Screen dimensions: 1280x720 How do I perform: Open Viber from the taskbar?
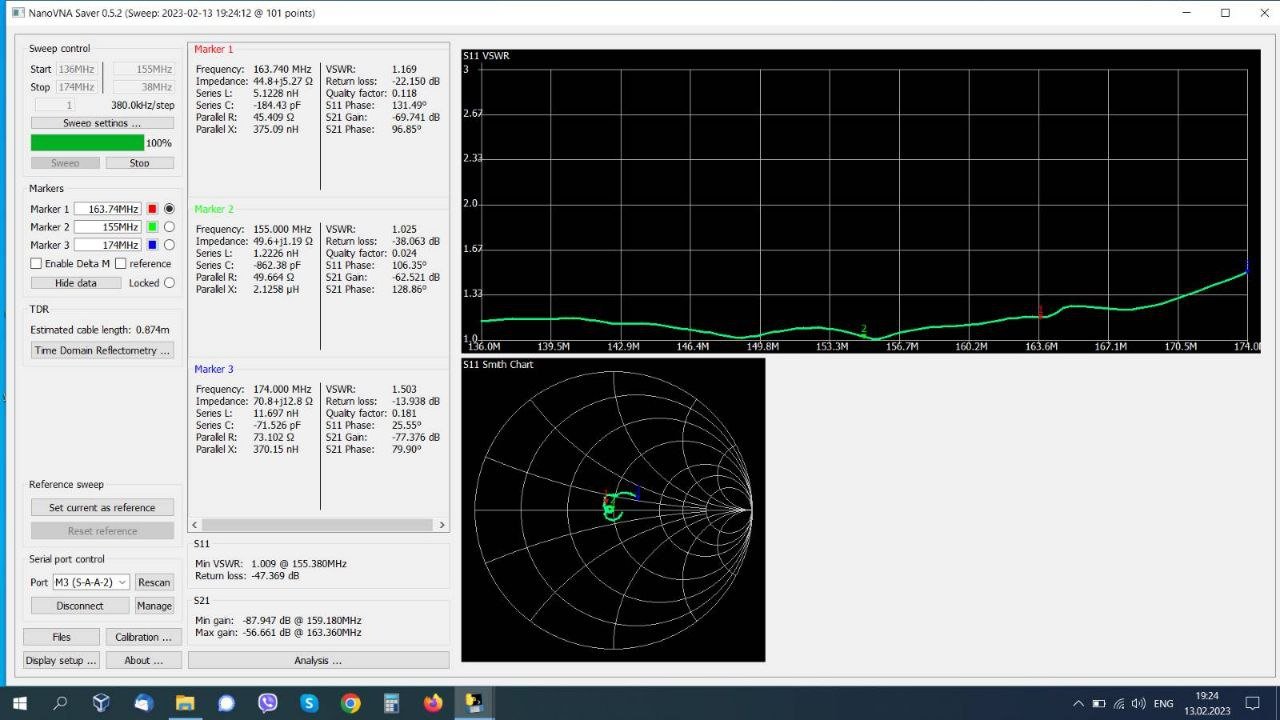click(x=268, y=703)
